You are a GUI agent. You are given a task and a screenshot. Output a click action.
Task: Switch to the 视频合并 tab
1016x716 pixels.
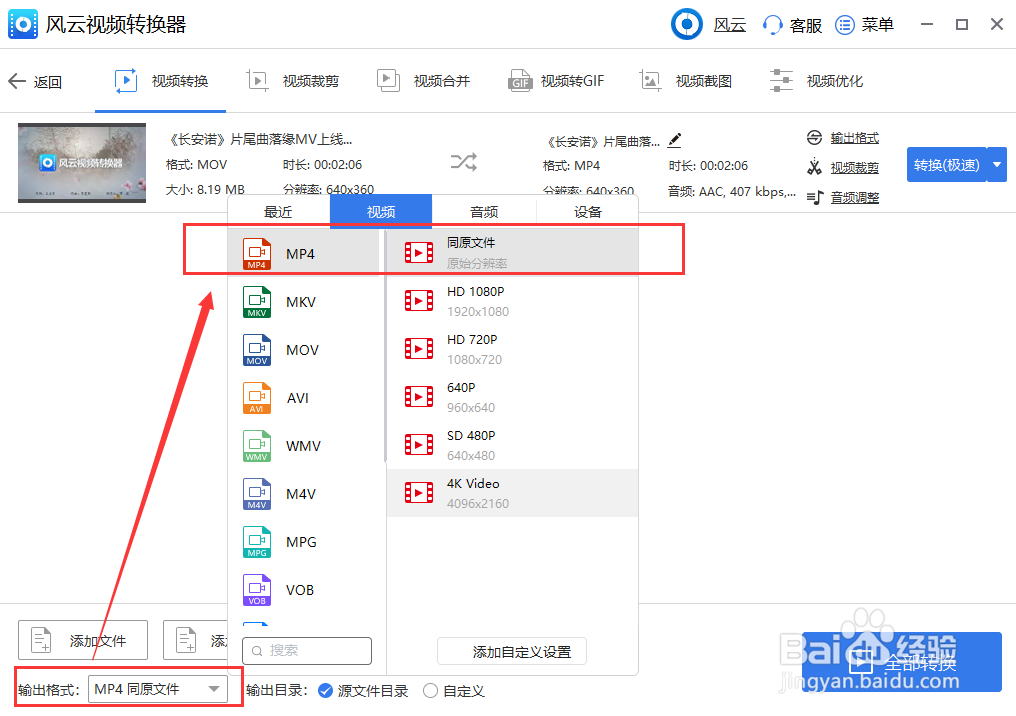click(x=424, y=81)
